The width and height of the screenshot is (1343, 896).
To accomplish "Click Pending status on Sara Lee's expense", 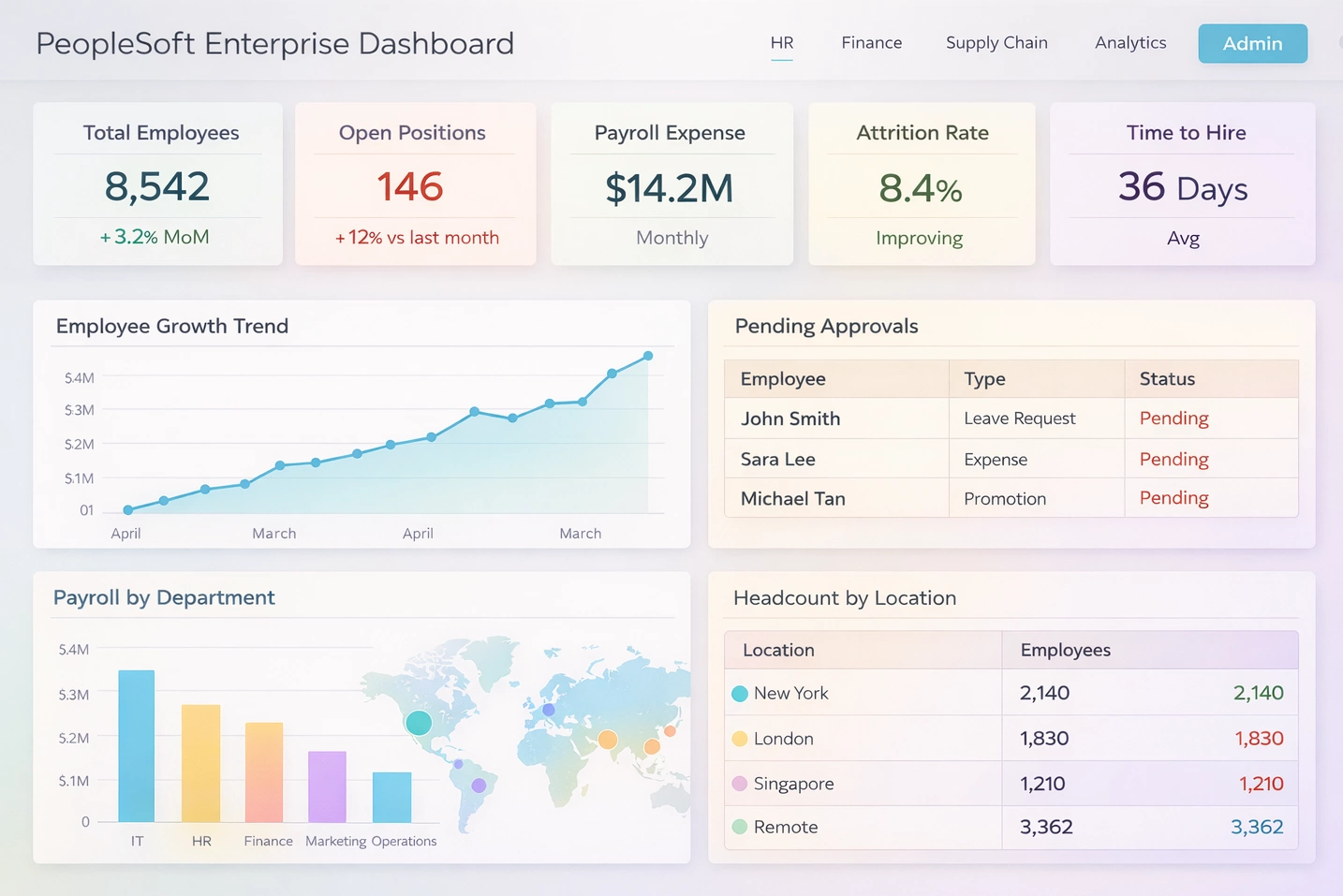I will tap(1173, 459).
